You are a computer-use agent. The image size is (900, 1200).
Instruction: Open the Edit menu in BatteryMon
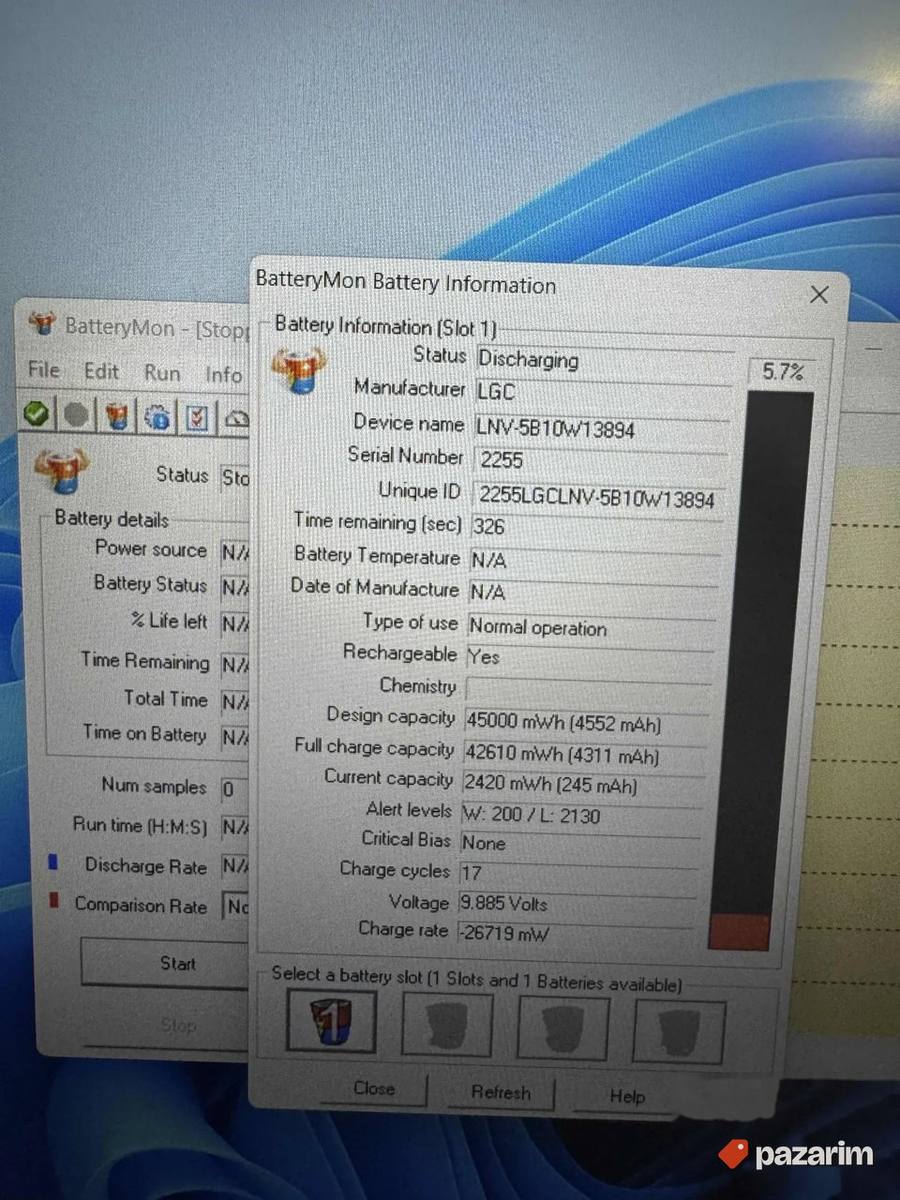pyautogui.click(x=101, y=371)
